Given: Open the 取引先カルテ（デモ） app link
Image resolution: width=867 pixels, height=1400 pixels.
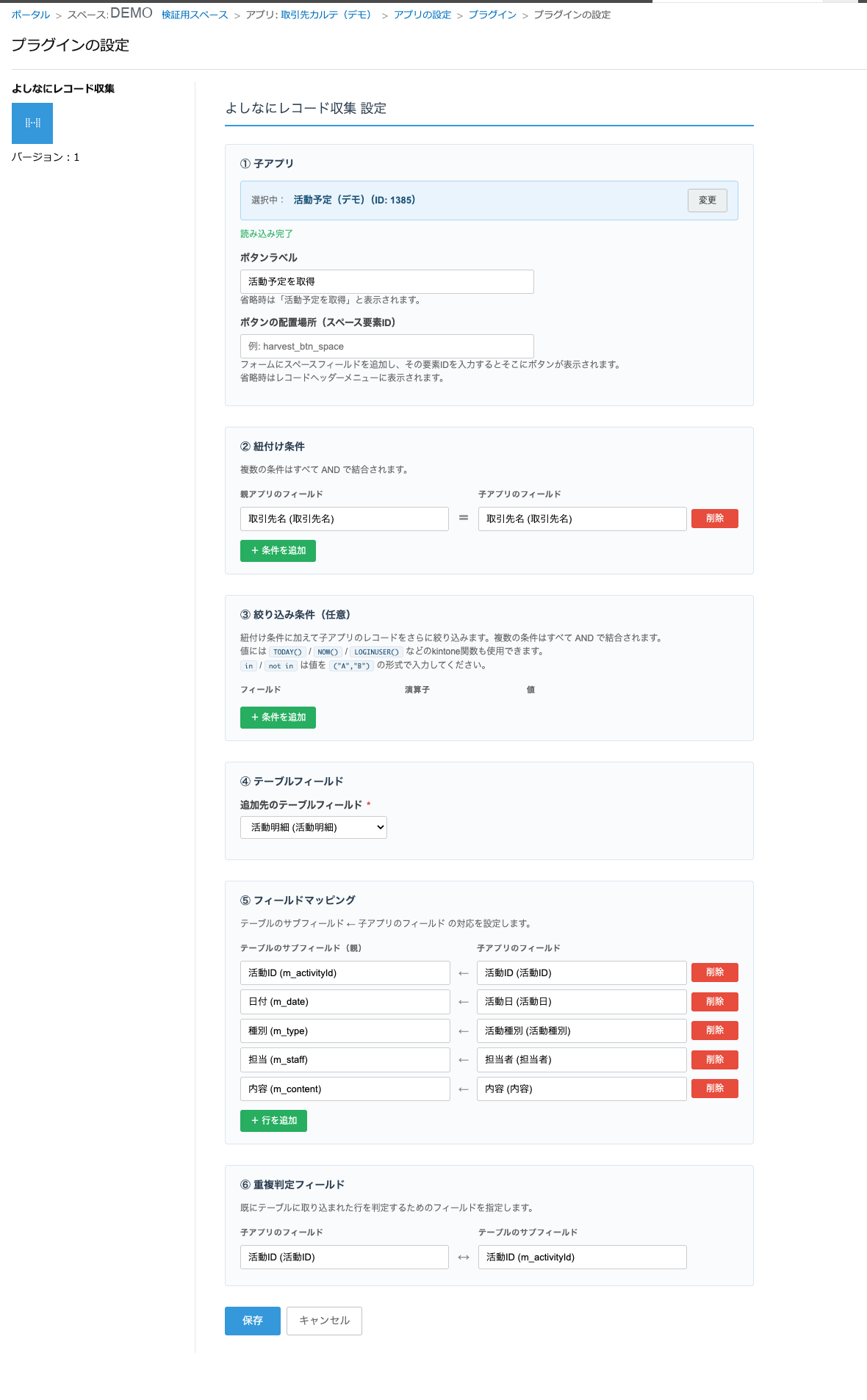Looking at the screenshot, I should [x=326, y=15].
